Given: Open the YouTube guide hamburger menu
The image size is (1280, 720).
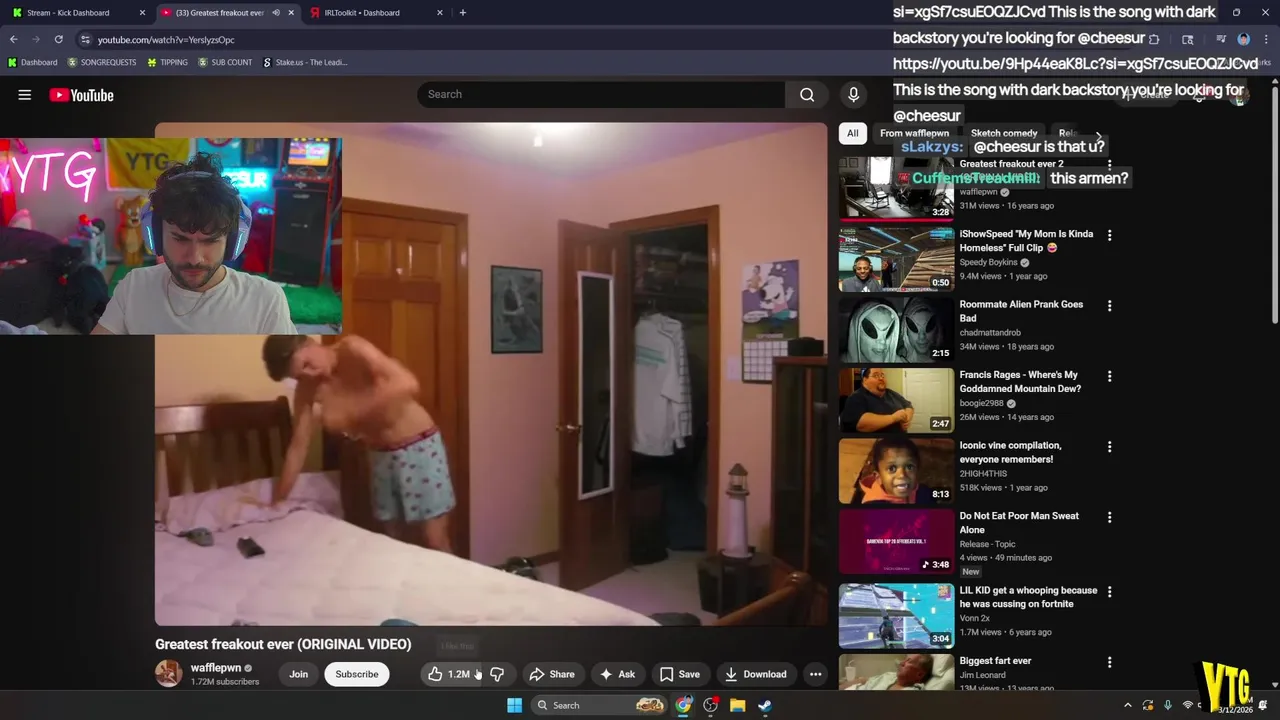Looking at the screenshot, I should (25, 95).
